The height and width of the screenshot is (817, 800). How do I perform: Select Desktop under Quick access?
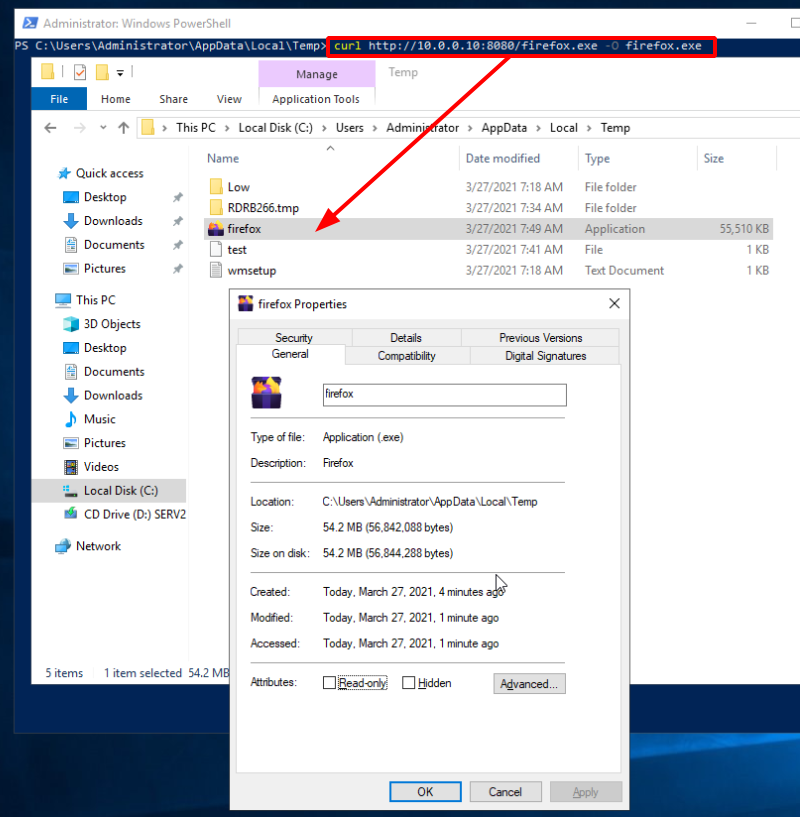click(x=105, y=197)
